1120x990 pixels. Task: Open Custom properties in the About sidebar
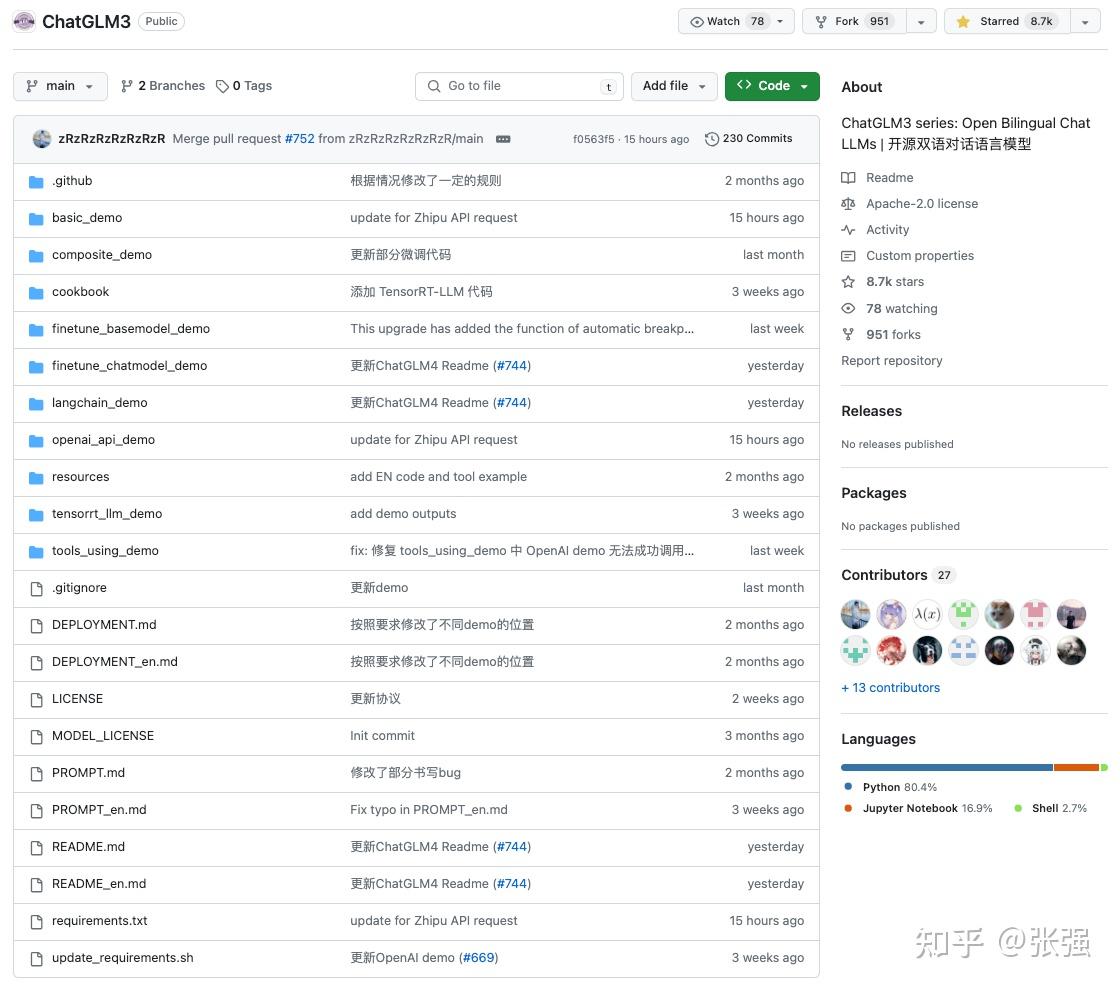pyautogui.click(x=919, y=255)
